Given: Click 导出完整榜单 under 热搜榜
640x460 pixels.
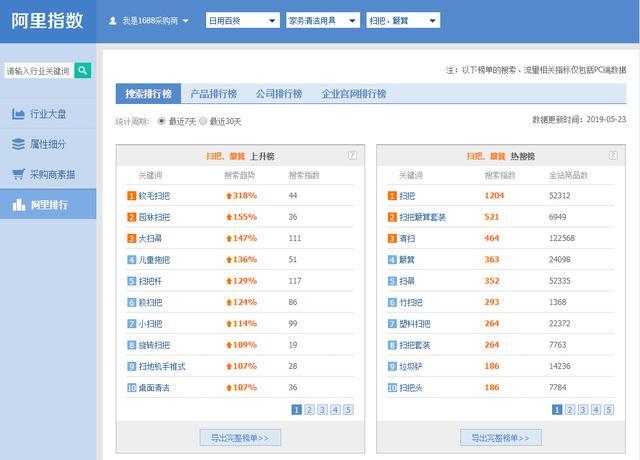Looking at the screenshot, I should 501,438.
